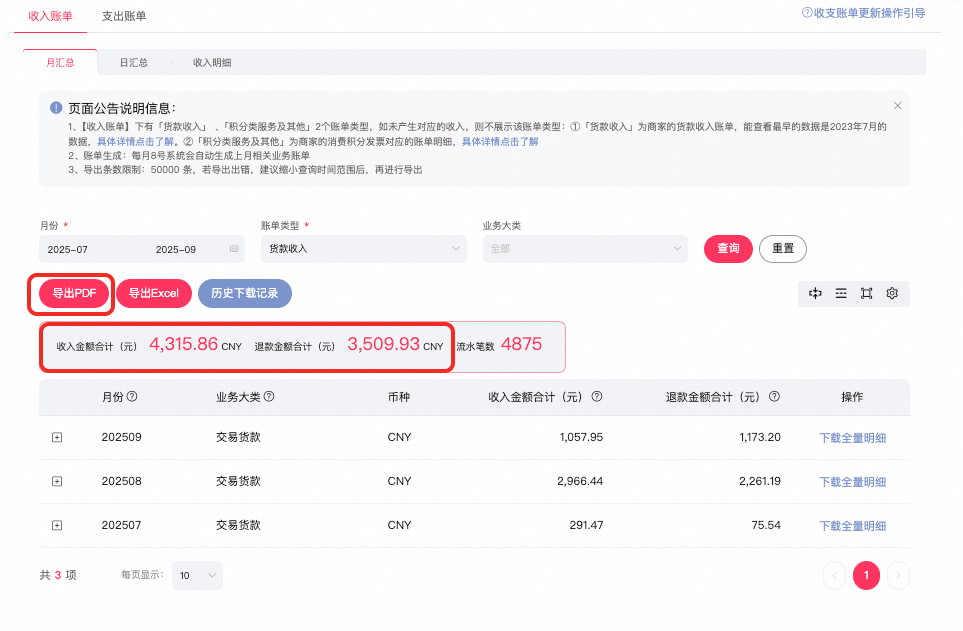Image resolution: width=963 pixels, height=631 pixels.
Task: Open the 账单类型 dropdown showing 货款收入
Action: tap(364, 249)
